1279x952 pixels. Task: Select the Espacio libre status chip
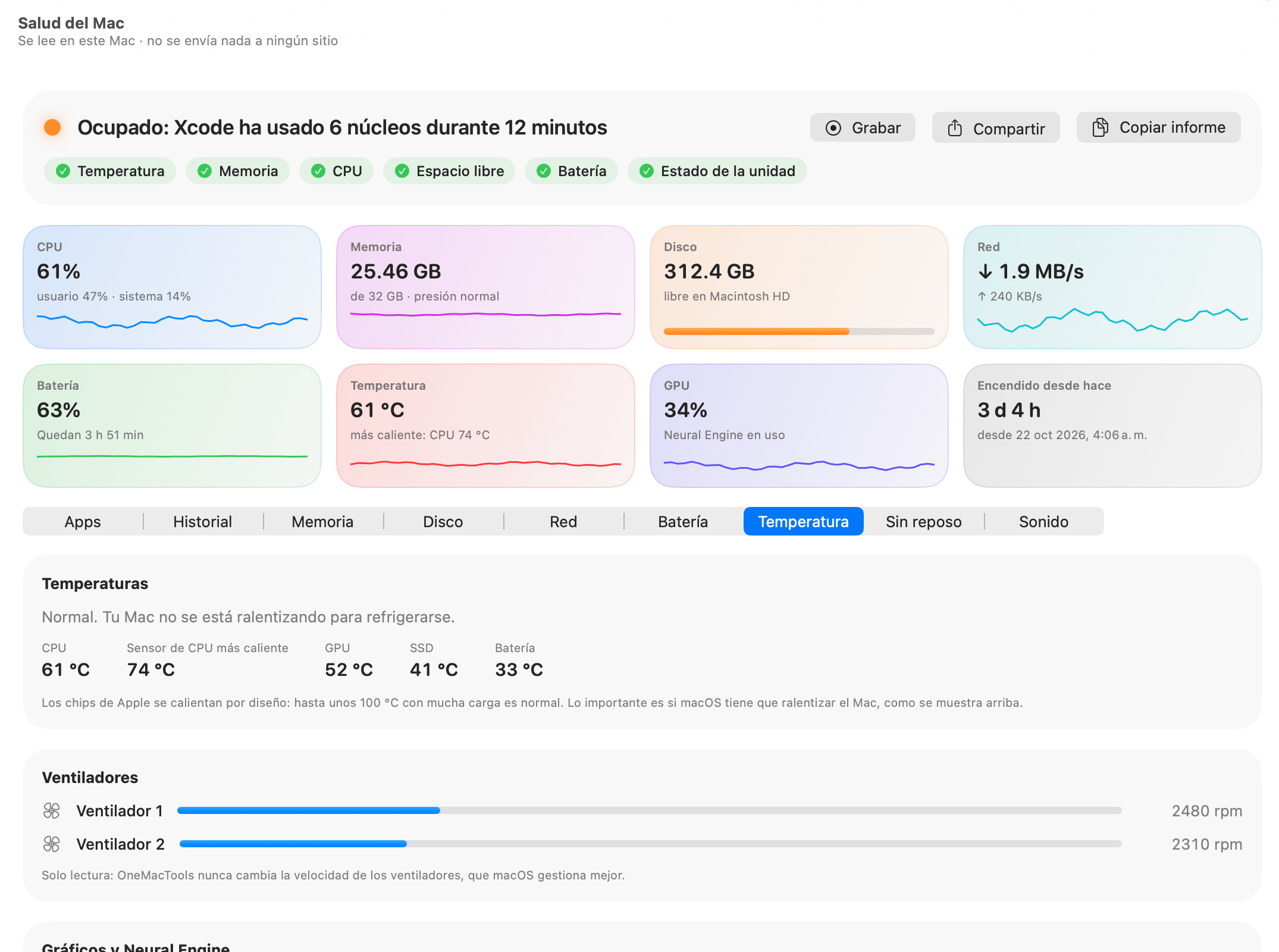pos(449,171)
